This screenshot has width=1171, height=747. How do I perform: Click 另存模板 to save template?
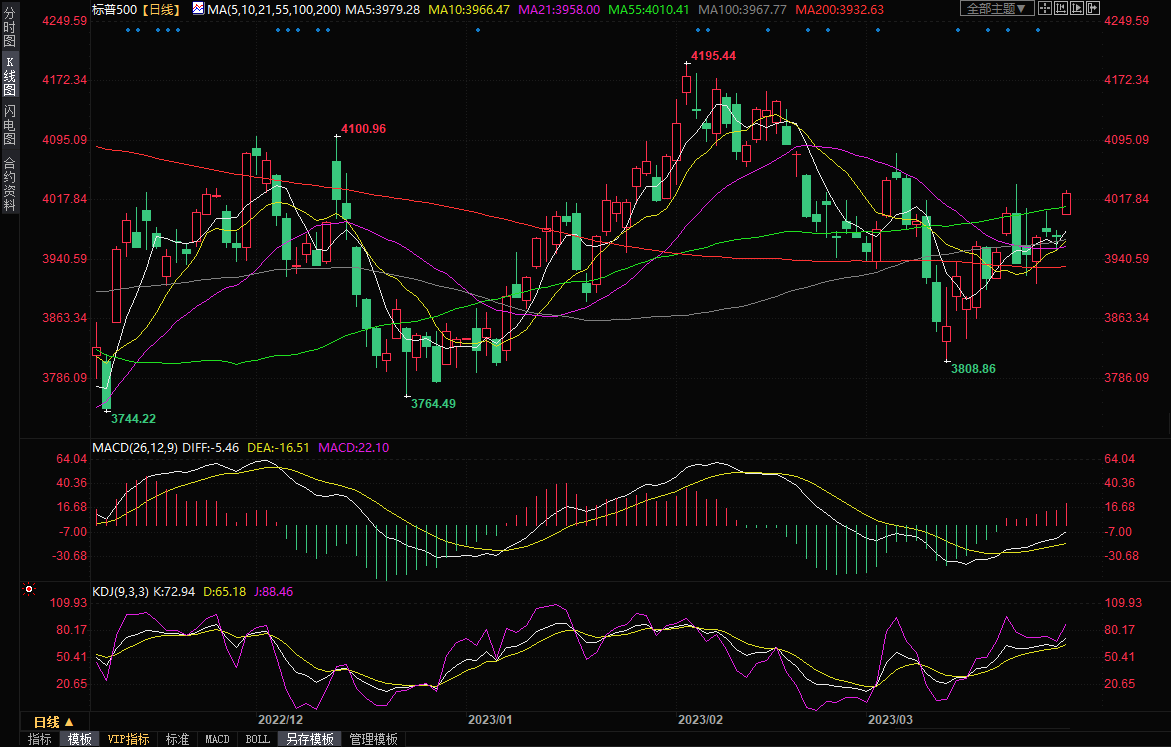coord(309,739)
